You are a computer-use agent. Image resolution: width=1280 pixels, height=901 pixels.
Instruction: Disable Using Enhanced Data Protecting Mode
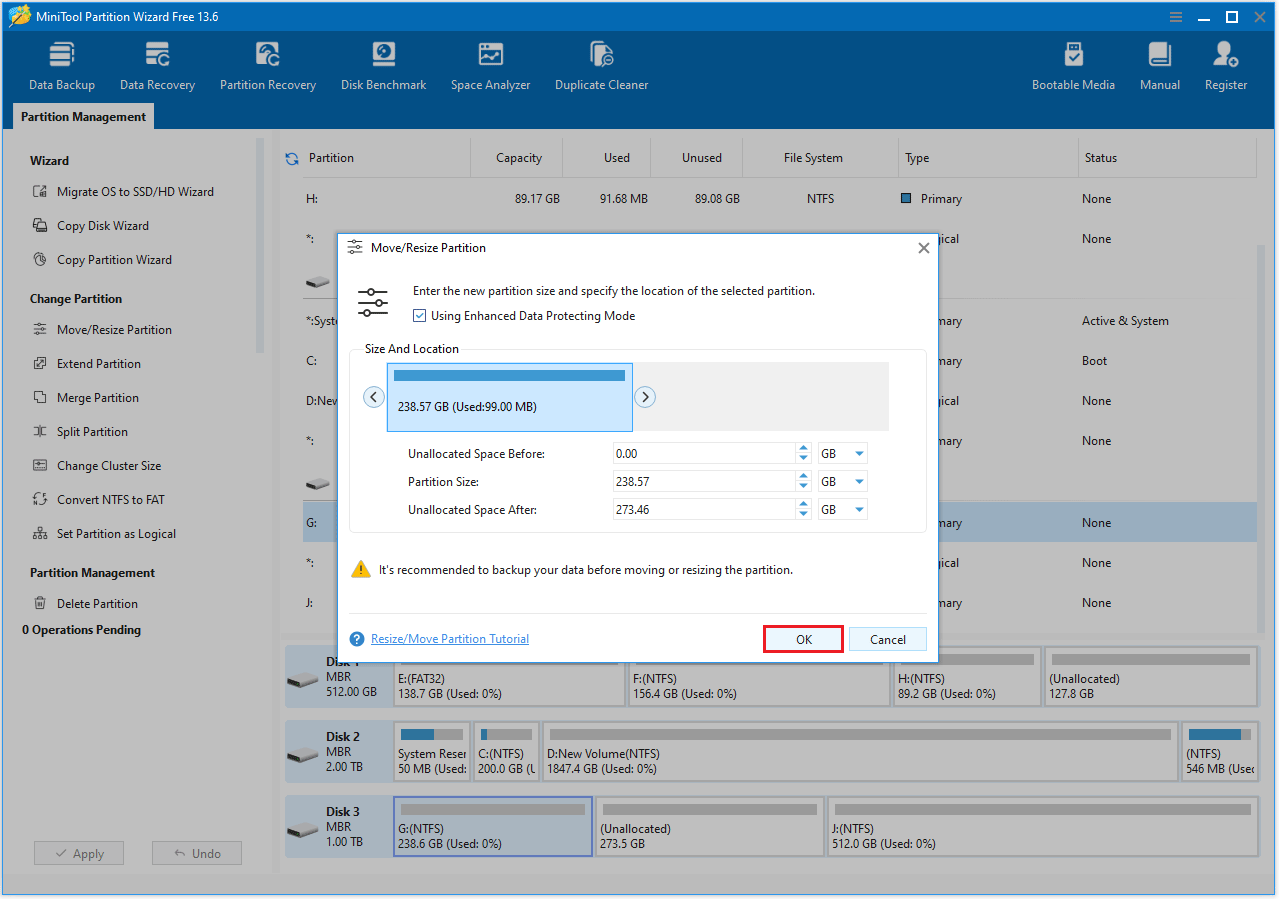coord(419,315)
